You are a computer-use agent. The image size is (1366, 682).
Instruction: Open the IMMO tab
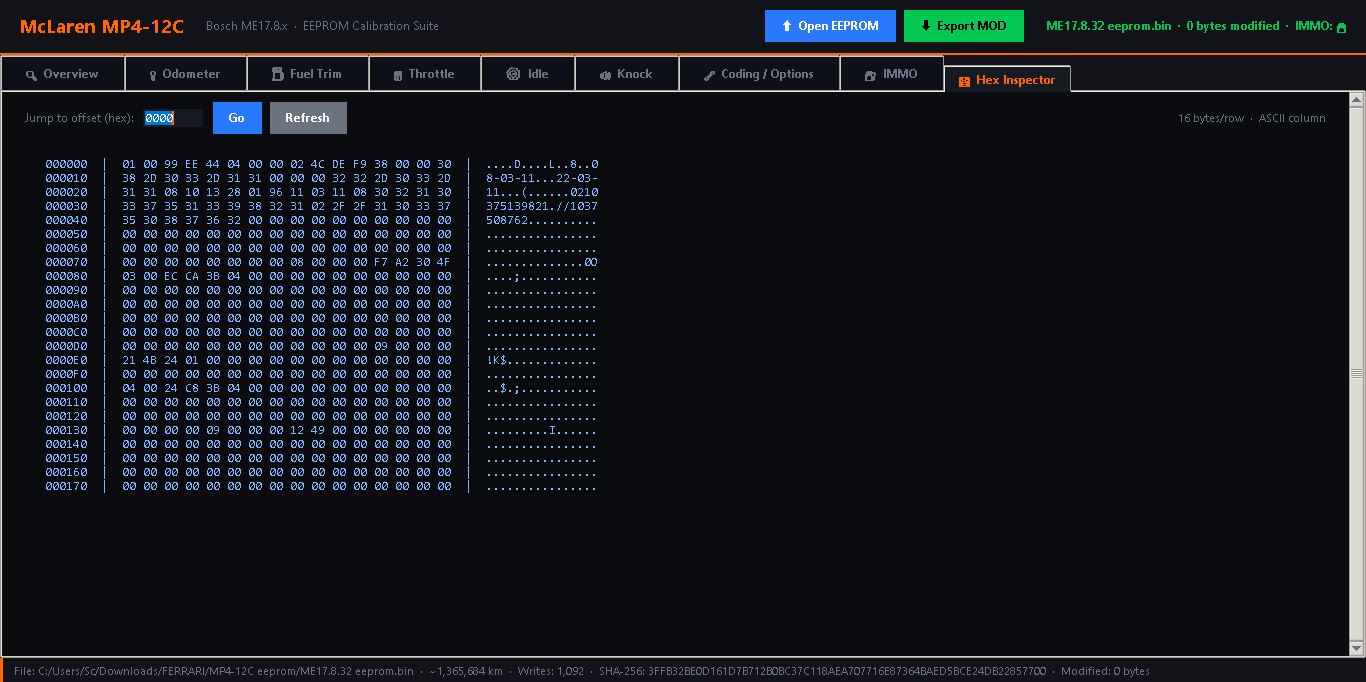pyautogui.click(x=892, y=74)
